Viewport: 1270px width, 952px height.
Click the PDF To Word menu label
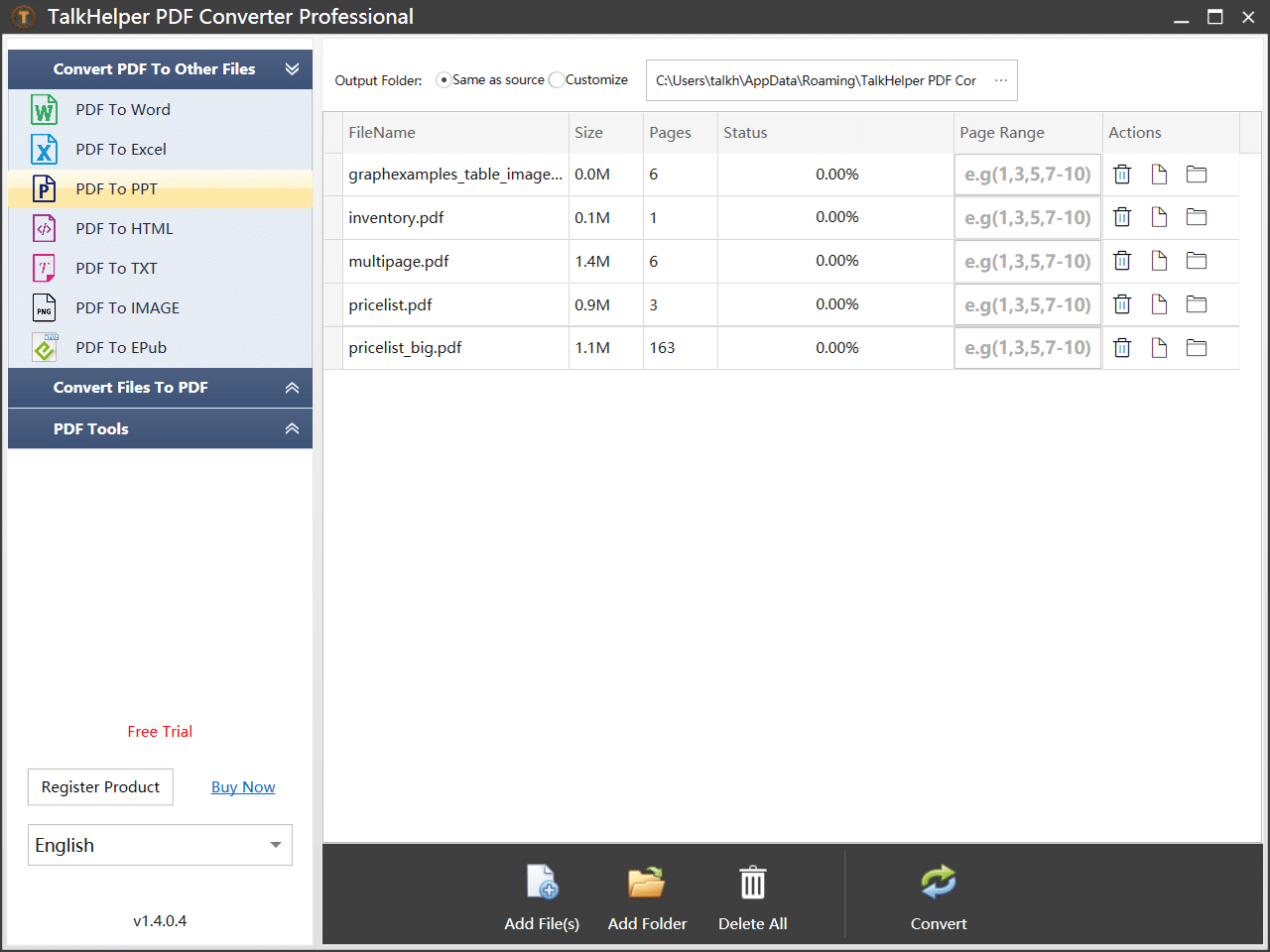pos(123,109)
